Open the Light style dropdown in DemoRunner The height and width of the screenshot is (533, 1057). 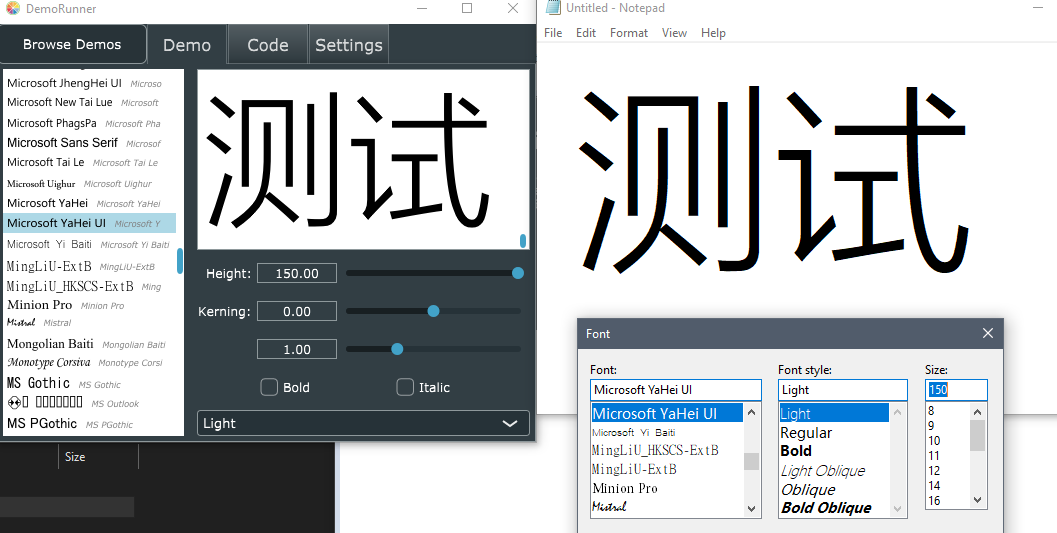coord(363,423)
